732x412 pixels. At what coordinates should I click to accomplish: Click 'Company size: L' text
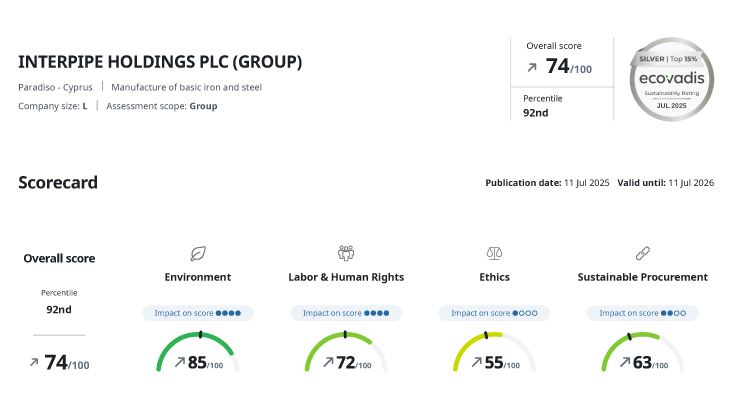(x=53, y=106)
